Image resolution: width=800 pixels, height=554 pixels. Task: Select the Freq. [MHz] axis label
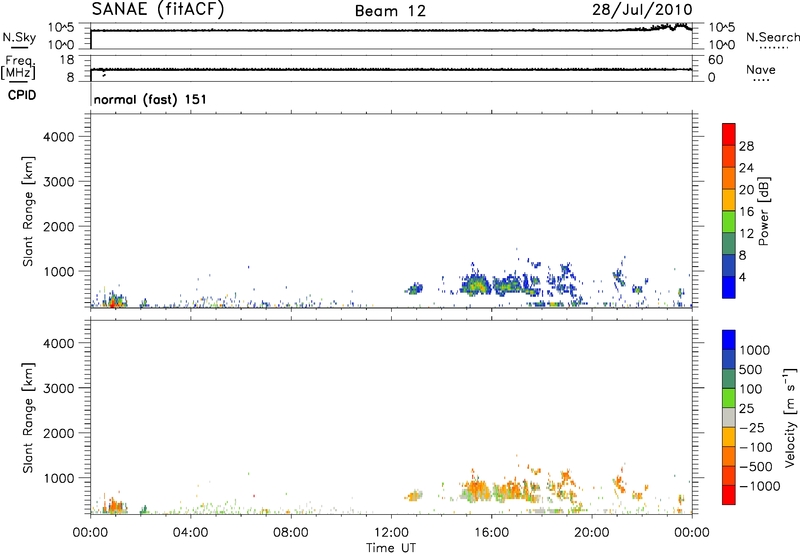pyautogui.click(x=18, y=67)
